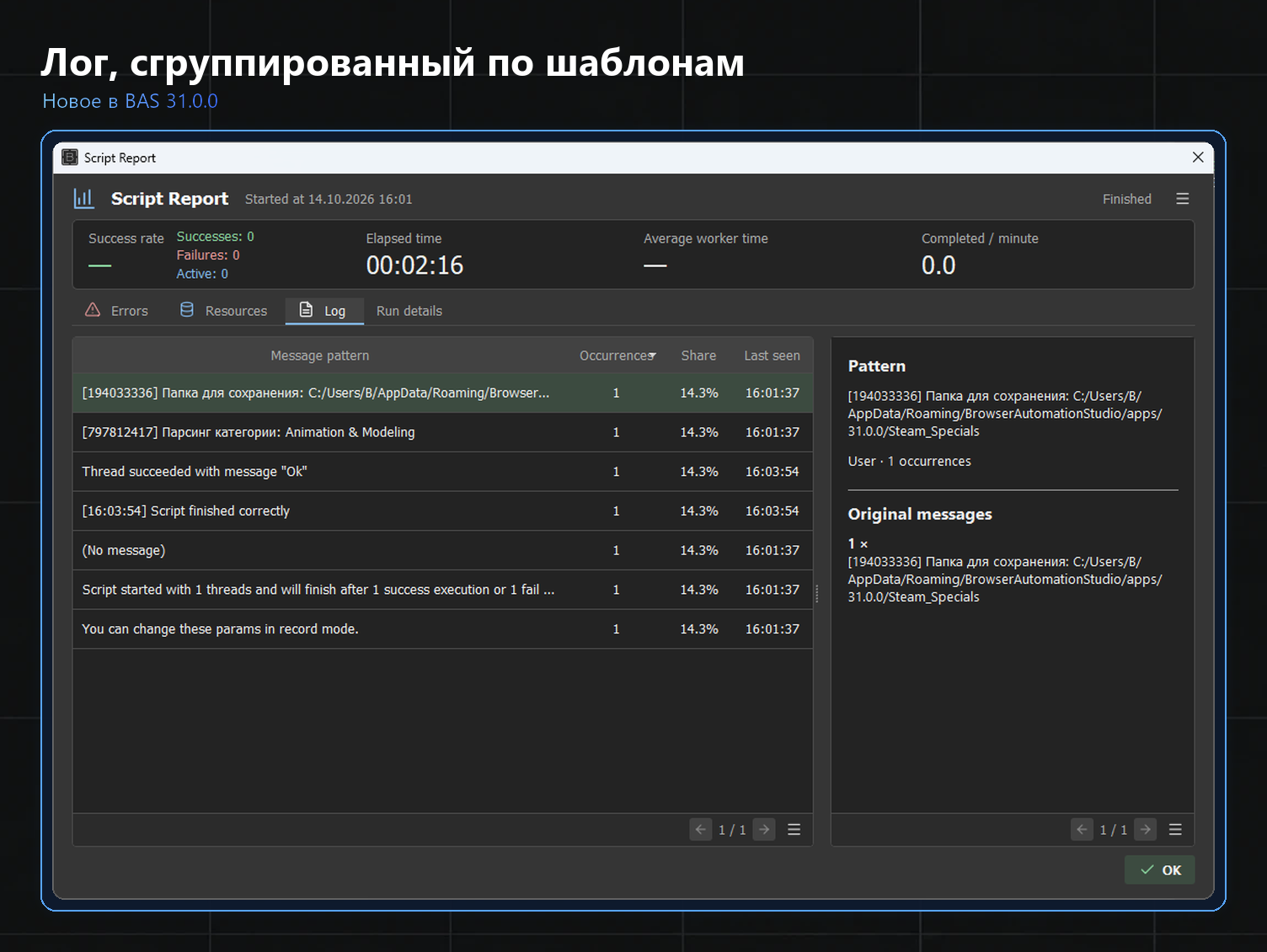Switch to the Errors tab
Screen dimensions: 1267x952
tap(117, 311)
